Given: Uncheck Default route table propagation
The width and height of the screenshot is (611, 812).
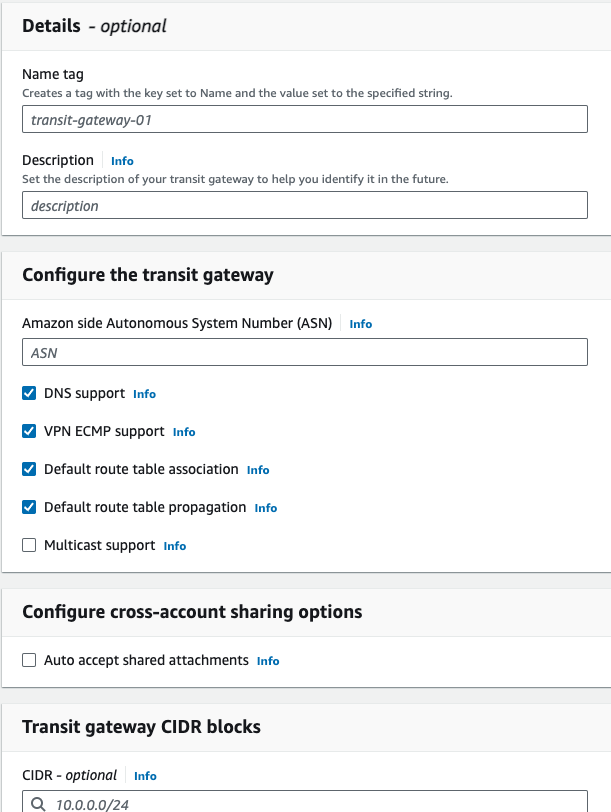Looking at the screenshot, I should coord(30,507).
